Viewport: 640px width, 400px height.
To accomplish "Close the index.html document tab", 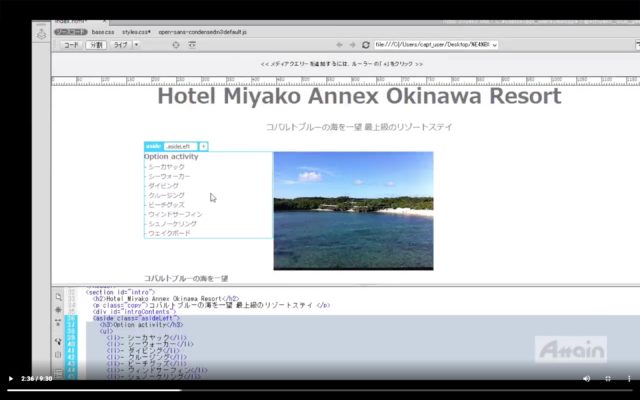I will tap(104, 22).
